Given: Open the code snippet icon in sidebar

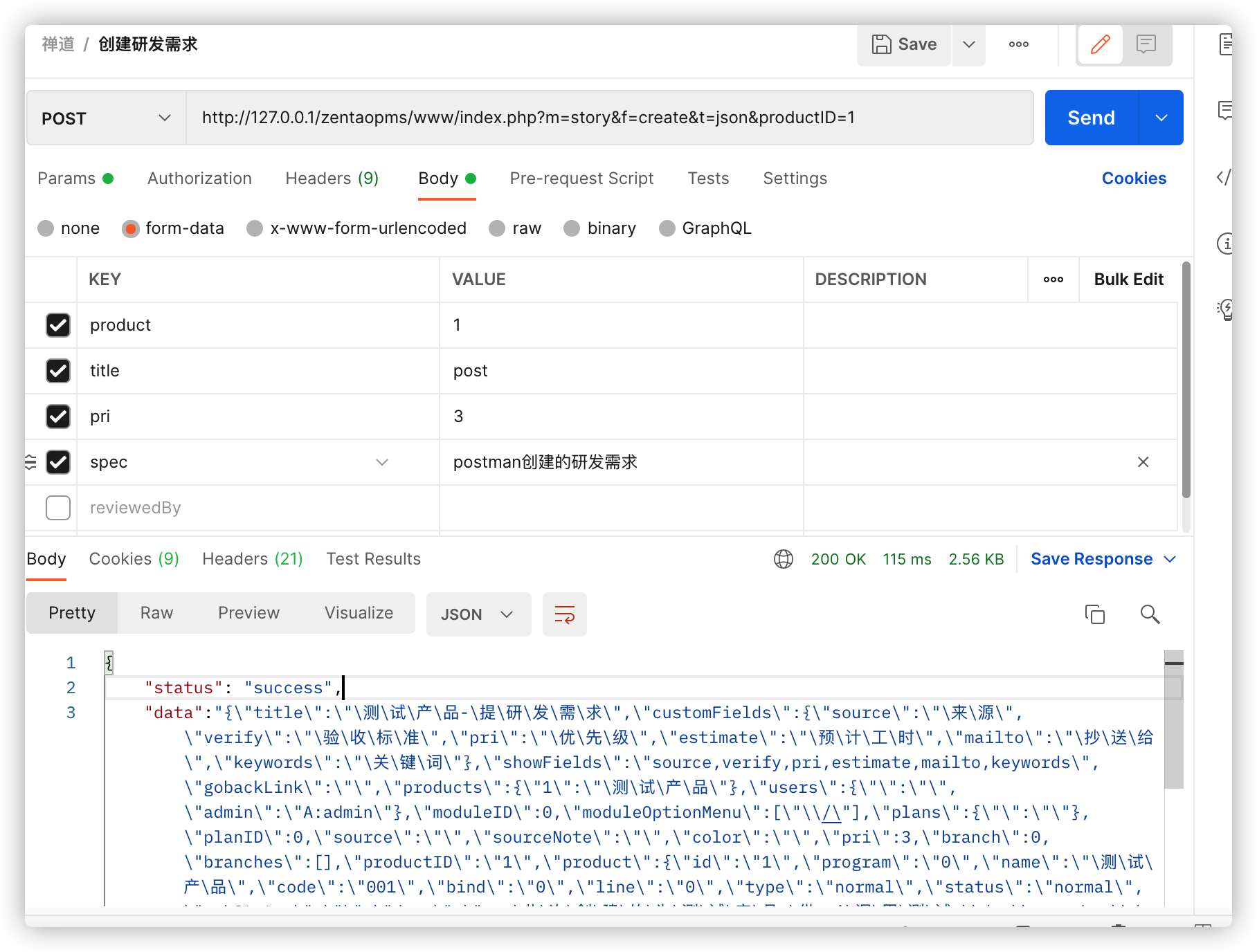Looking at the screenshot, I should point(1224,177).
